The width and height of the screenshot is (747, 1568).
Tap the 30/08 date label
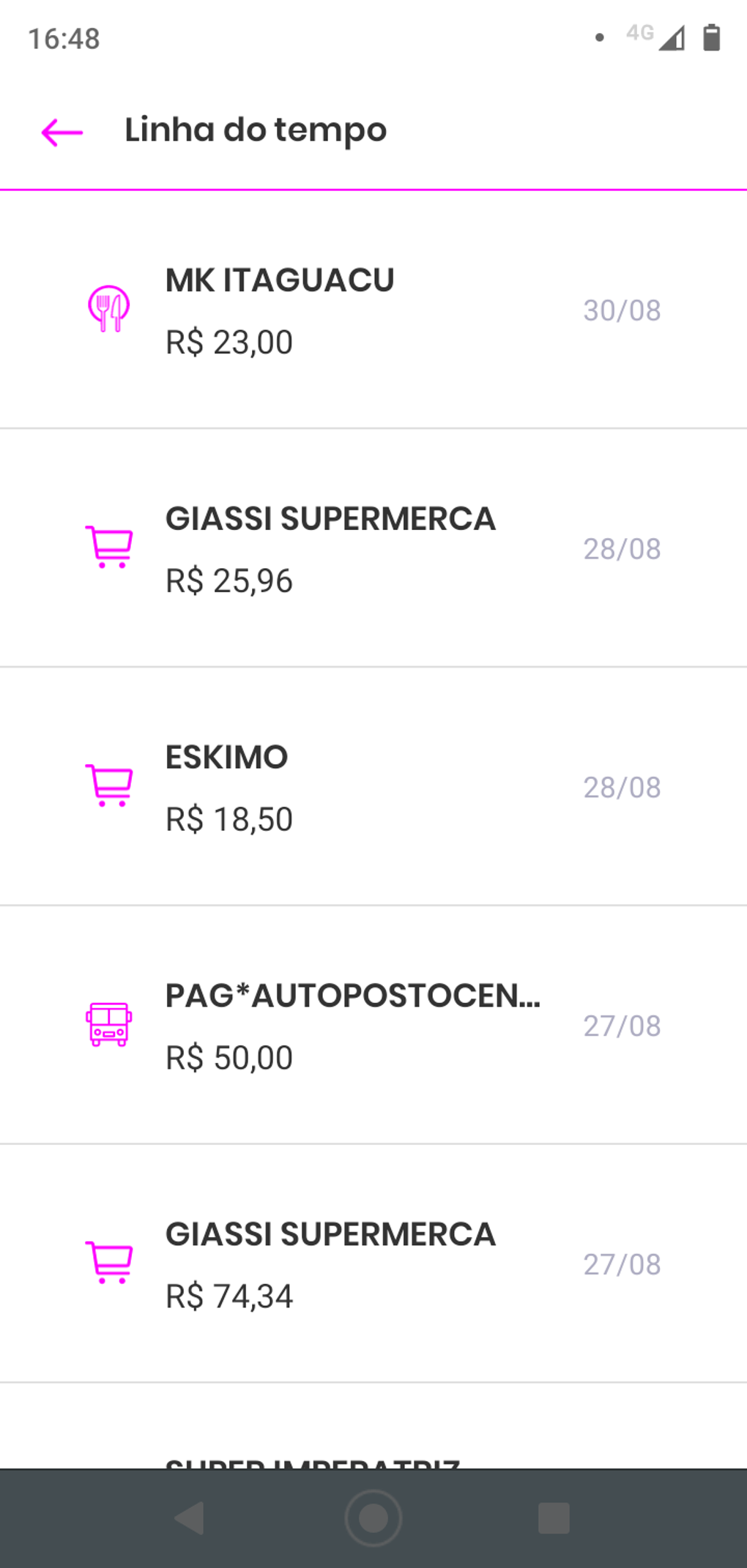(x=622, y=310)
